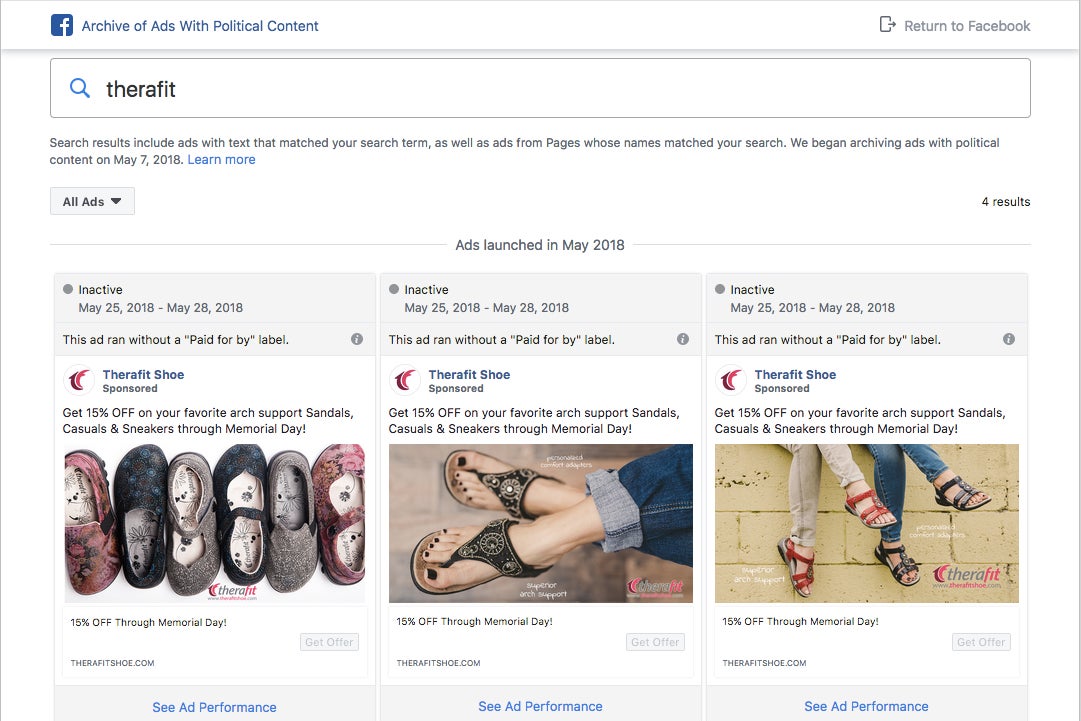The image size is (1081, 721).
Task: Click the date range on the middle ad
Action: pyautogui.click(x=487, y=307)
